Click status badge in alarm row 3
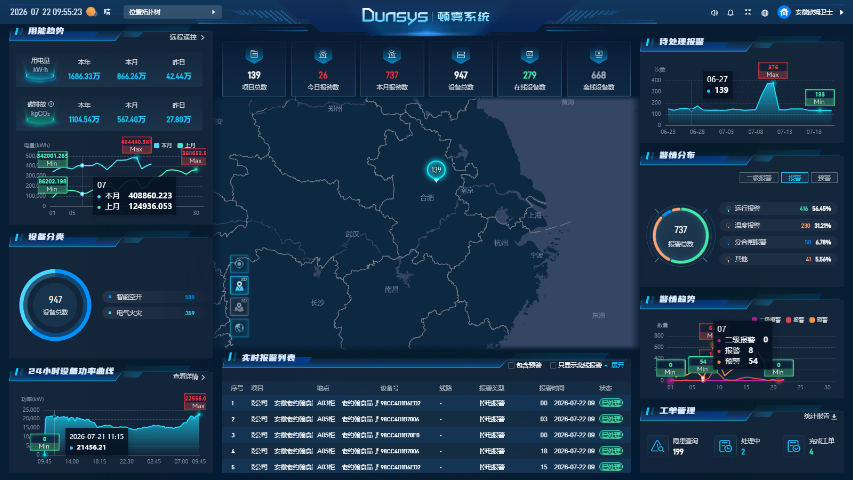Viewport: 853px width, 480px height. [611, 435]
